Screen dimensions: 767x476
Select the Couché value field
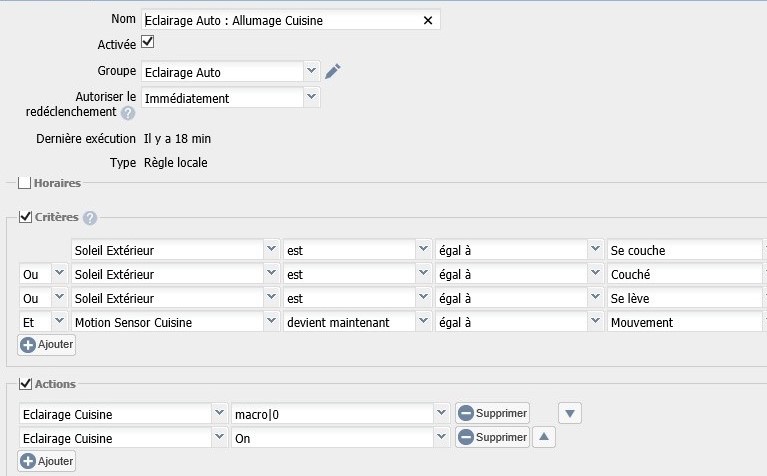[x=685, y=273]
